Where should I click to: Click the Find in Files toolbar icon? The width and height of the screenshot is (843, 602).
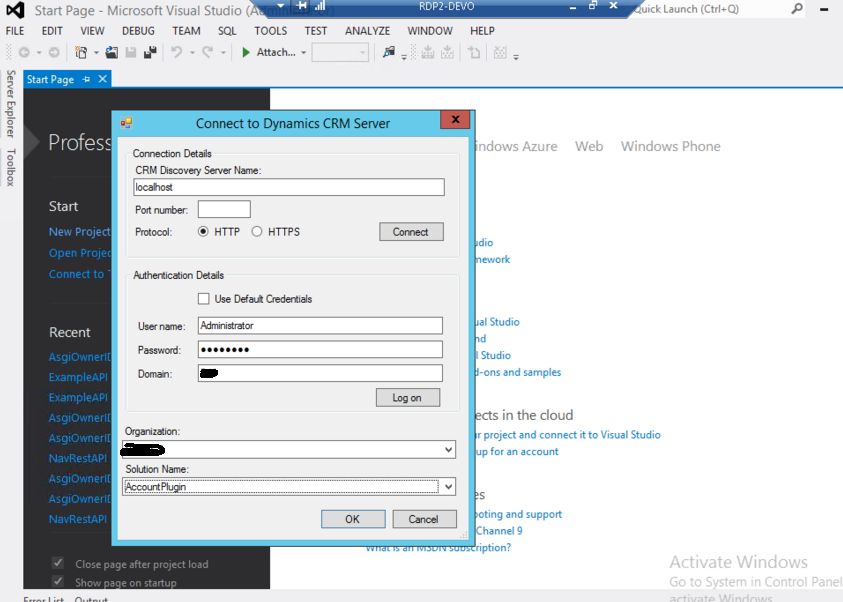coord(388,52)
